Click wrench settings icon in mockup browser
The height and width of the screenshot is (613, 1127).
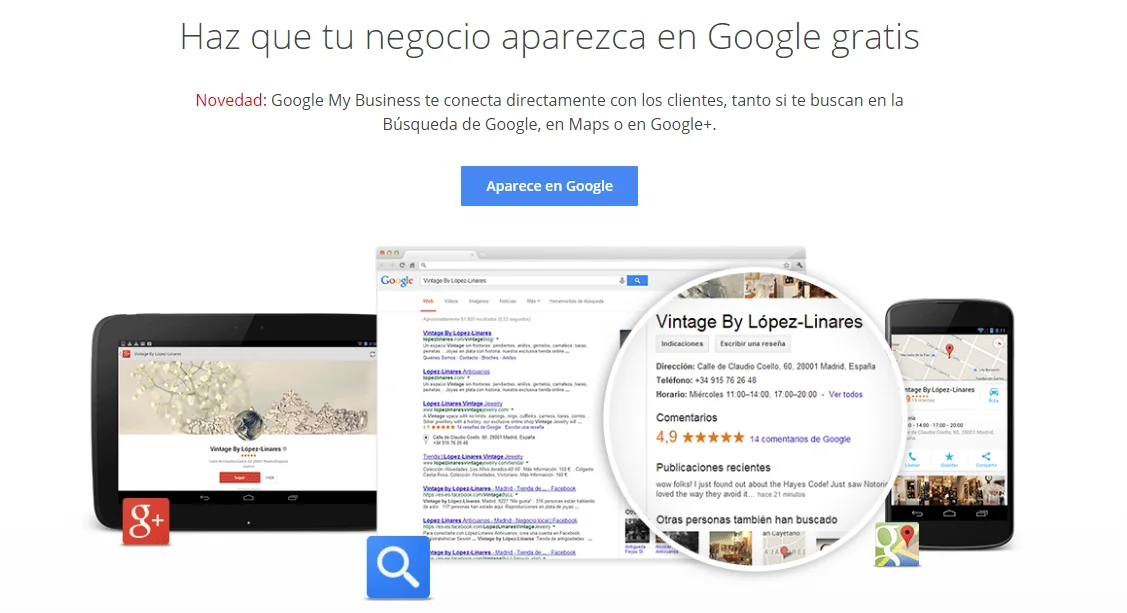799,265
